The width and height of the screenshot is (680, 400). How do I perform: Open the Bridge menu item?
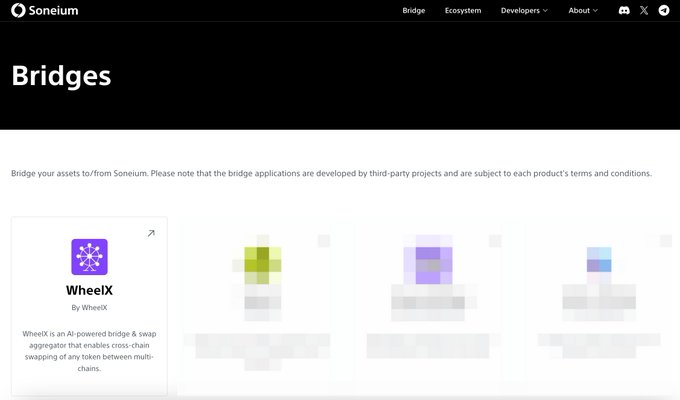coord(414,10)
